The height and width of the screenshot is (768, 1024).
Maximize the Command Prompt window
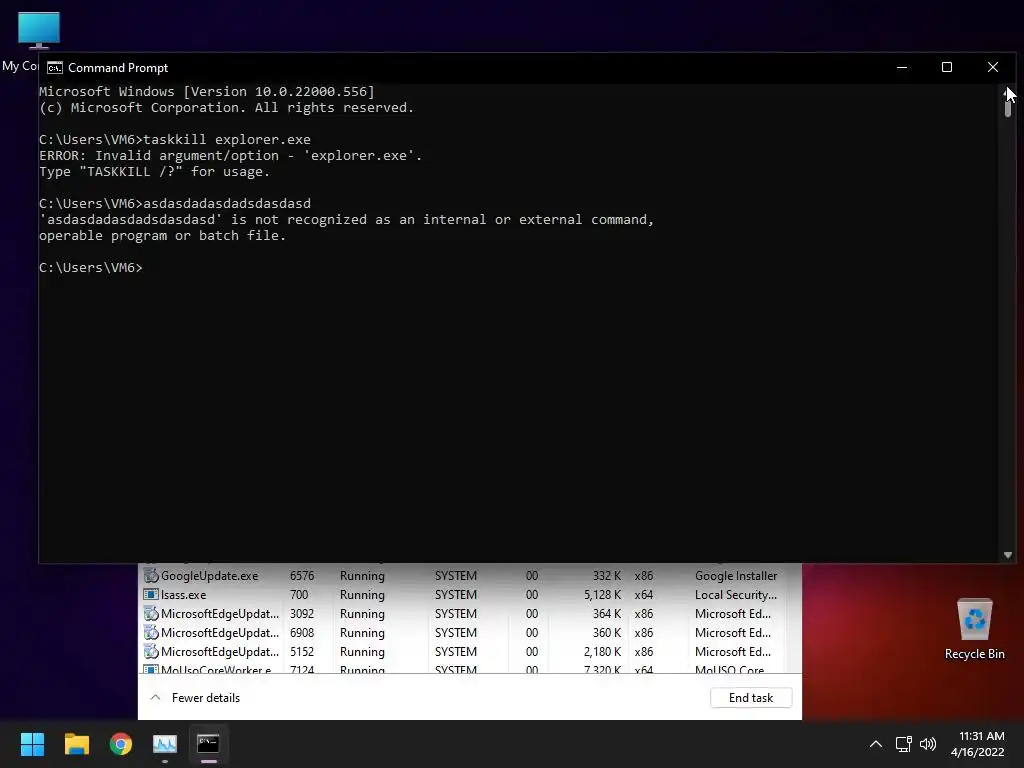coord(947,67)
